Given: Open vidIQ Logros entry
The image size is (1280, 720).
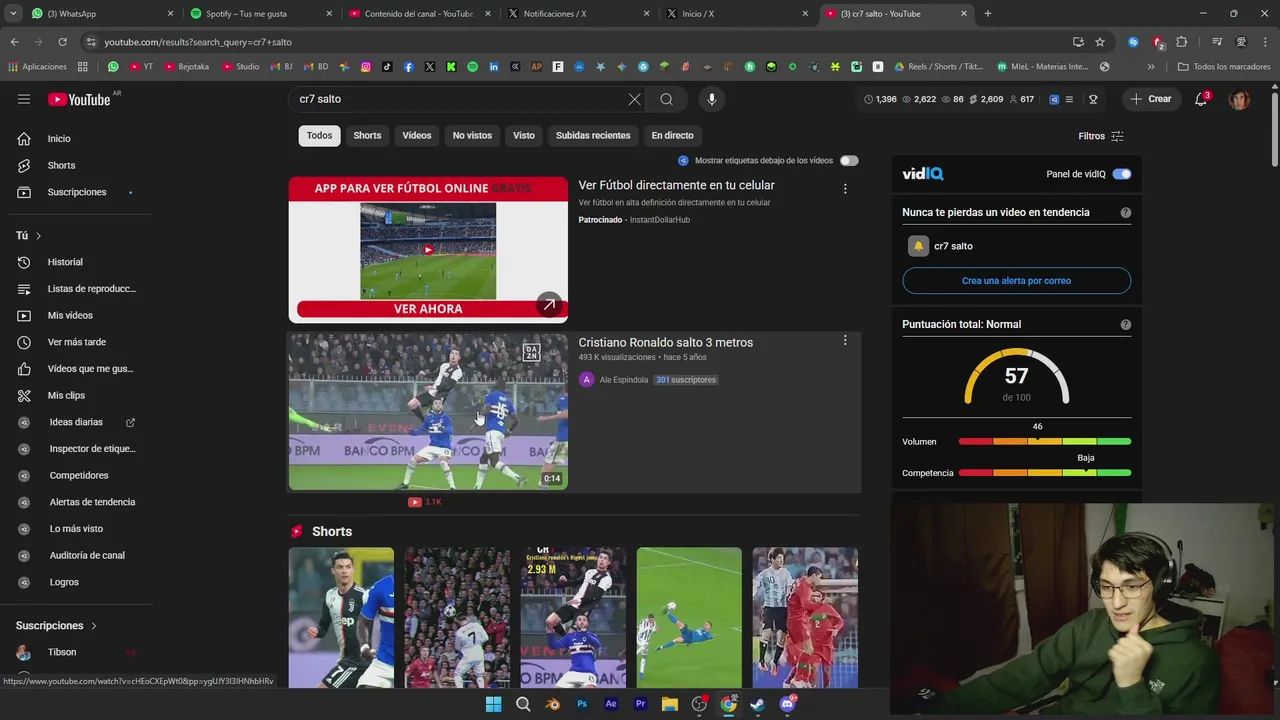Looking at the screenshot, I should [x=64, y=582].
